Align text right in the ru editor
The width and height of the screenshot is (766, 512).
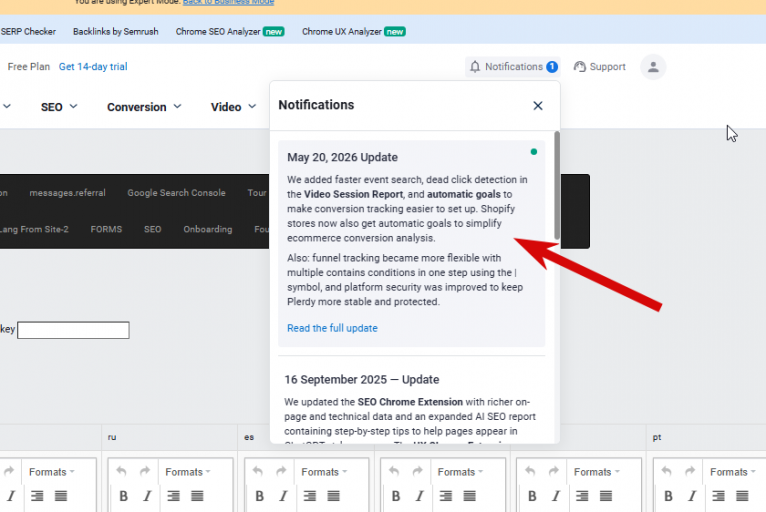(x=173, y=496)
